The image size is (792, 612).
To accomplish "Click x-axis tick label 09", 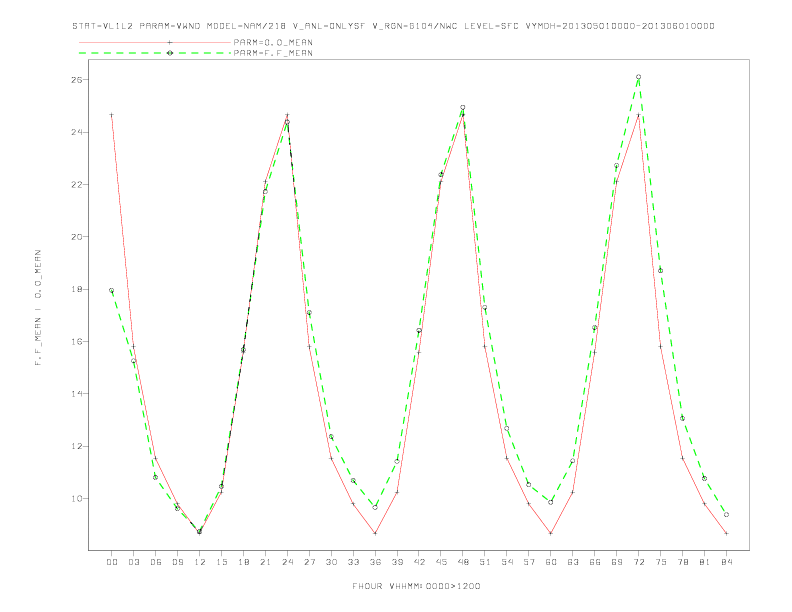I will [177, 562].
